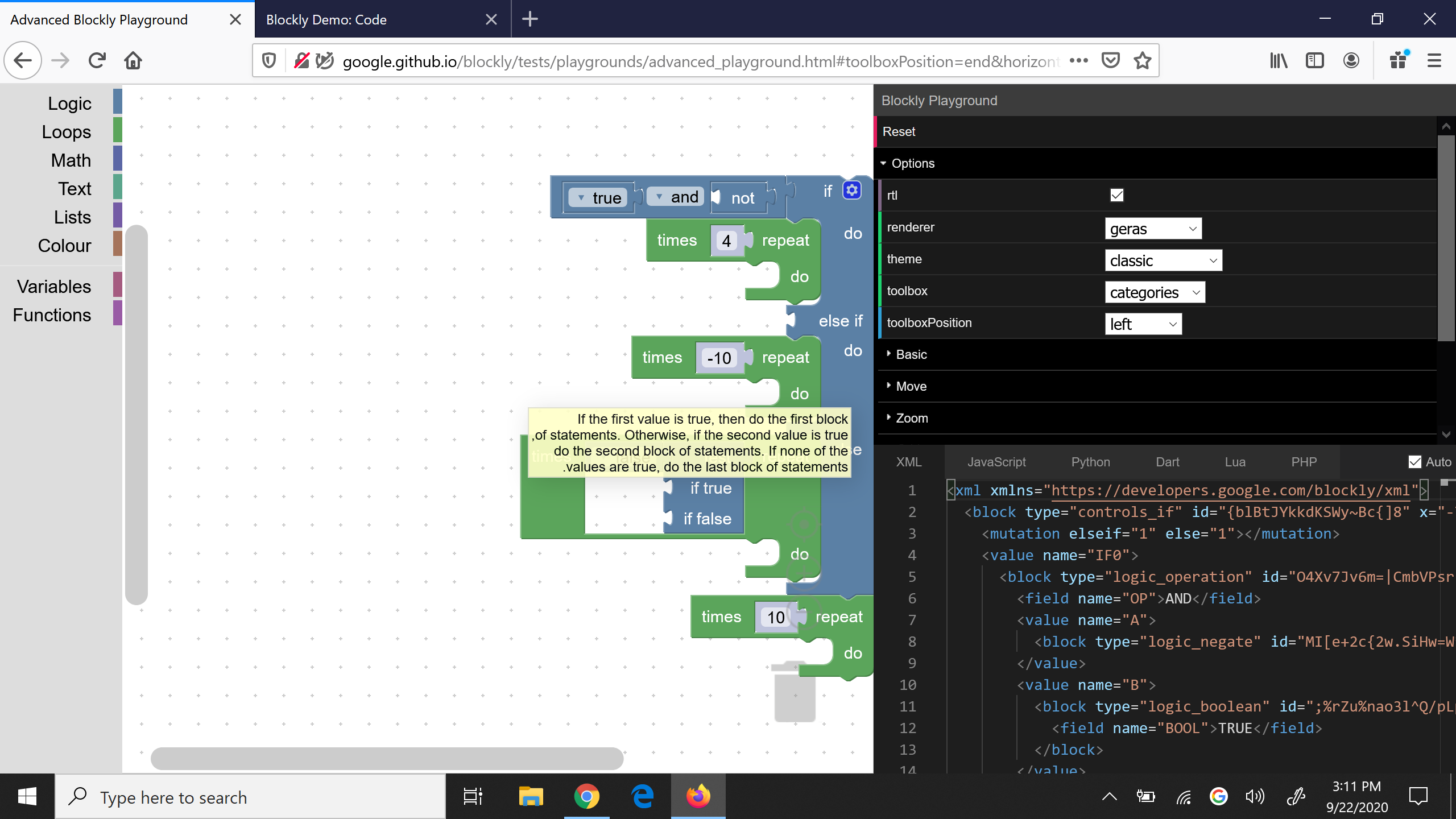The image size is (1456, 819).
Task: Open the renderer dropdown showing geras
Action: [1152, 228]
